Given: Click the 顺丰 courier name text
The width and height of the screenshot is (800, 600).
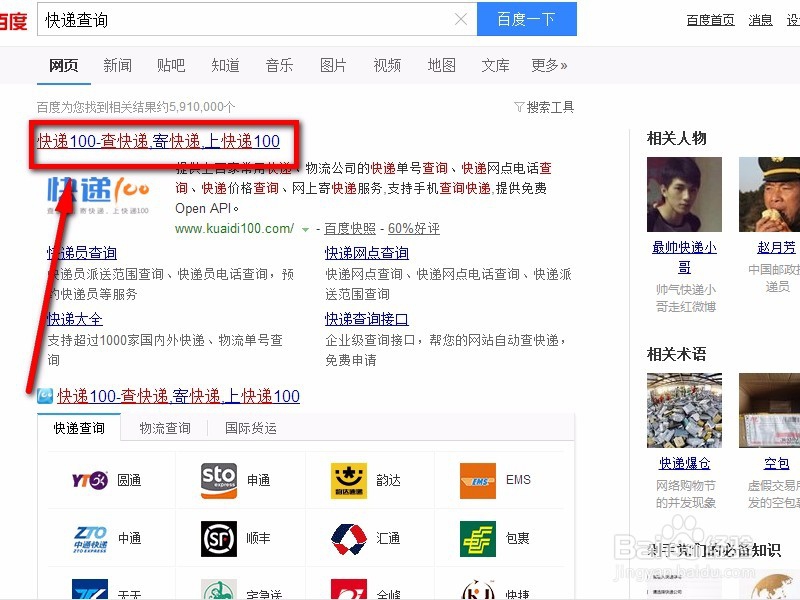Looking at the screenshot, I should pos(258,539).
